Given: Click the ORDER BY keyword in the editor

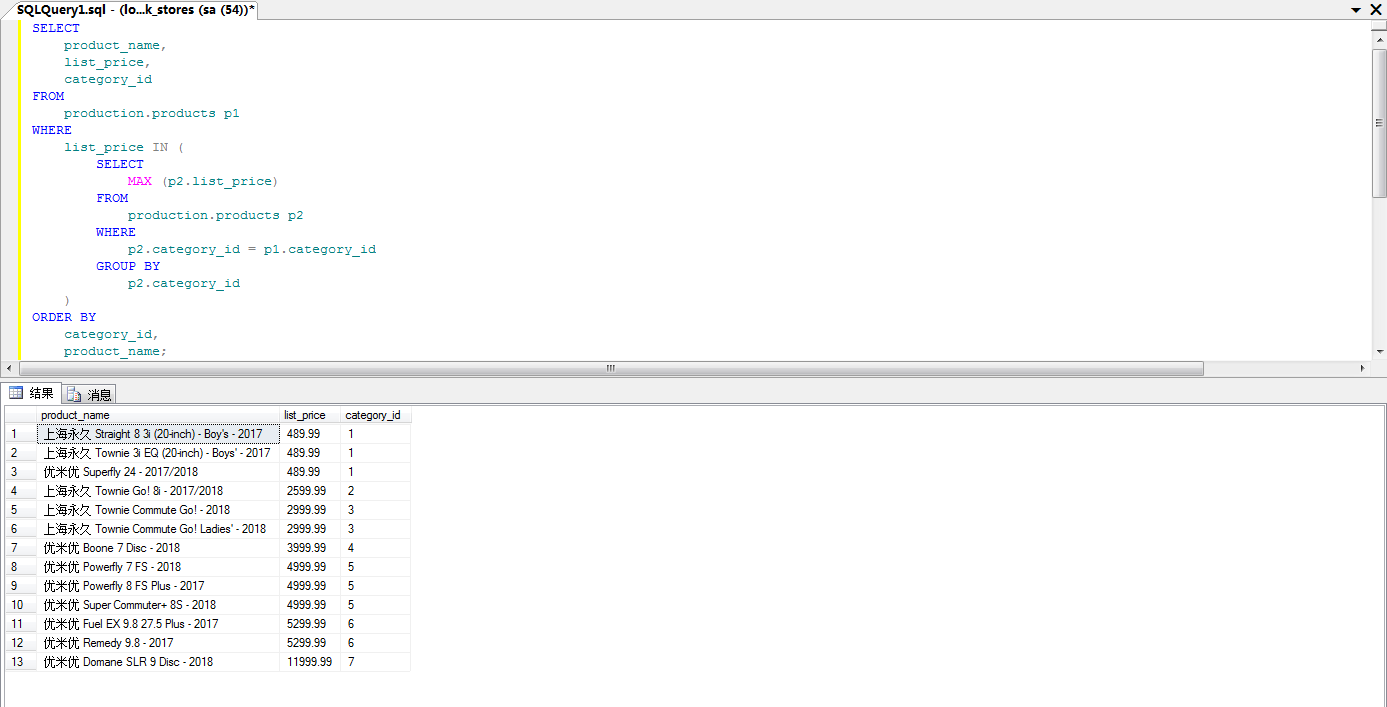Looking at the screenshot, I should [64, 317].
